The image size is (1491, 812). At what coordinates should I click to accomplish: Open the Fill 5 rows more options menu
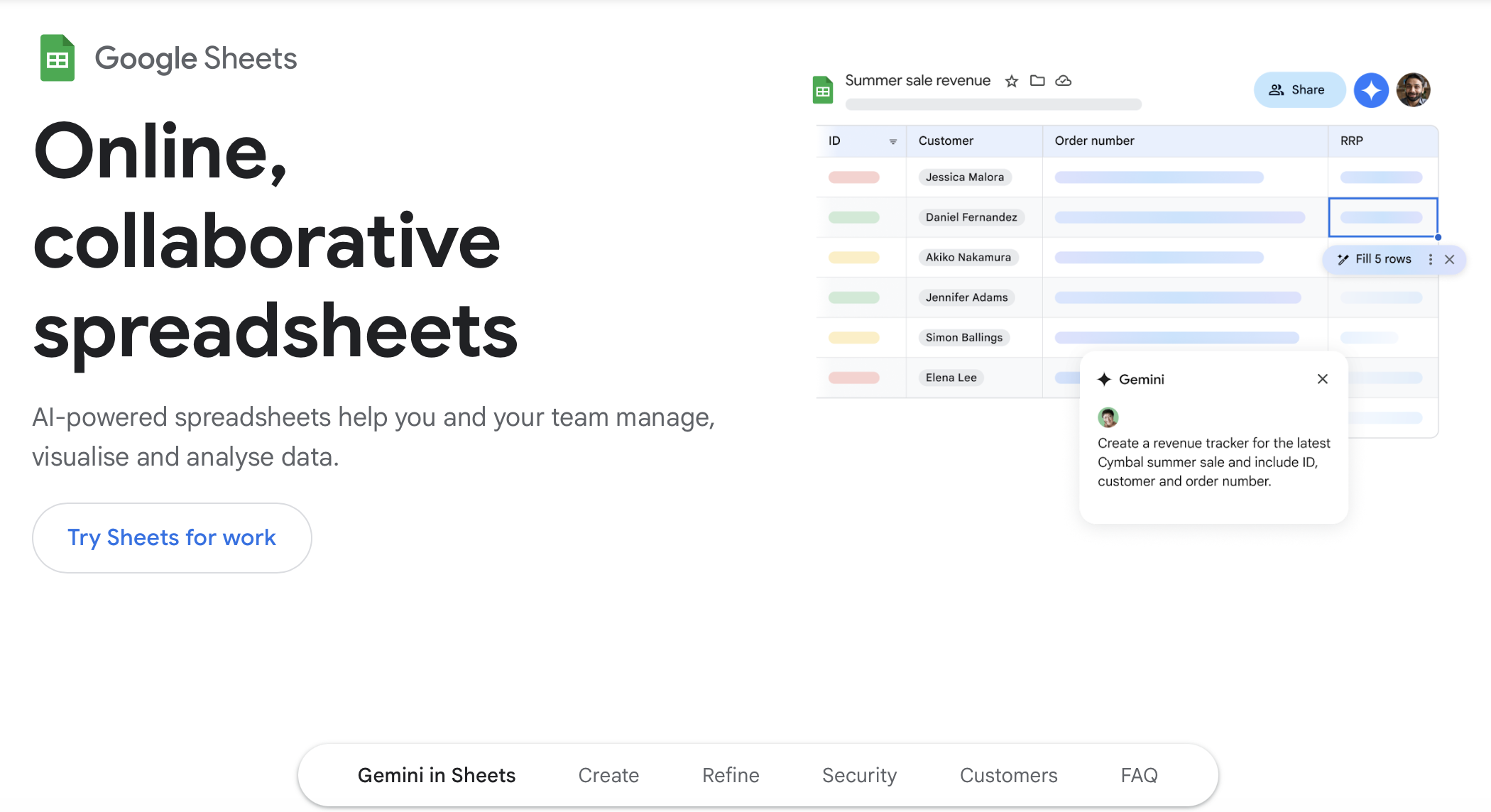(x=1431, y=259)
